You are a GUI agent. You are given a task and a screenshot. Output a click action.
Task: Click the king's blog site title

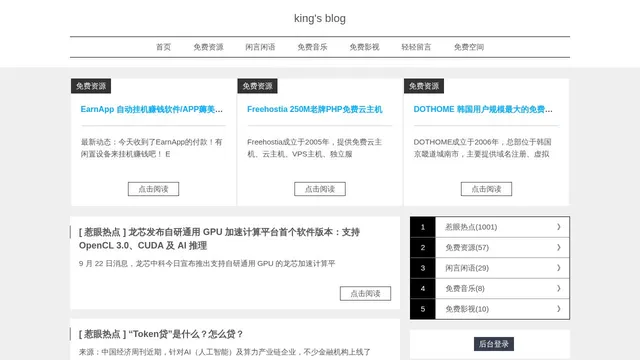pos(320,18)
